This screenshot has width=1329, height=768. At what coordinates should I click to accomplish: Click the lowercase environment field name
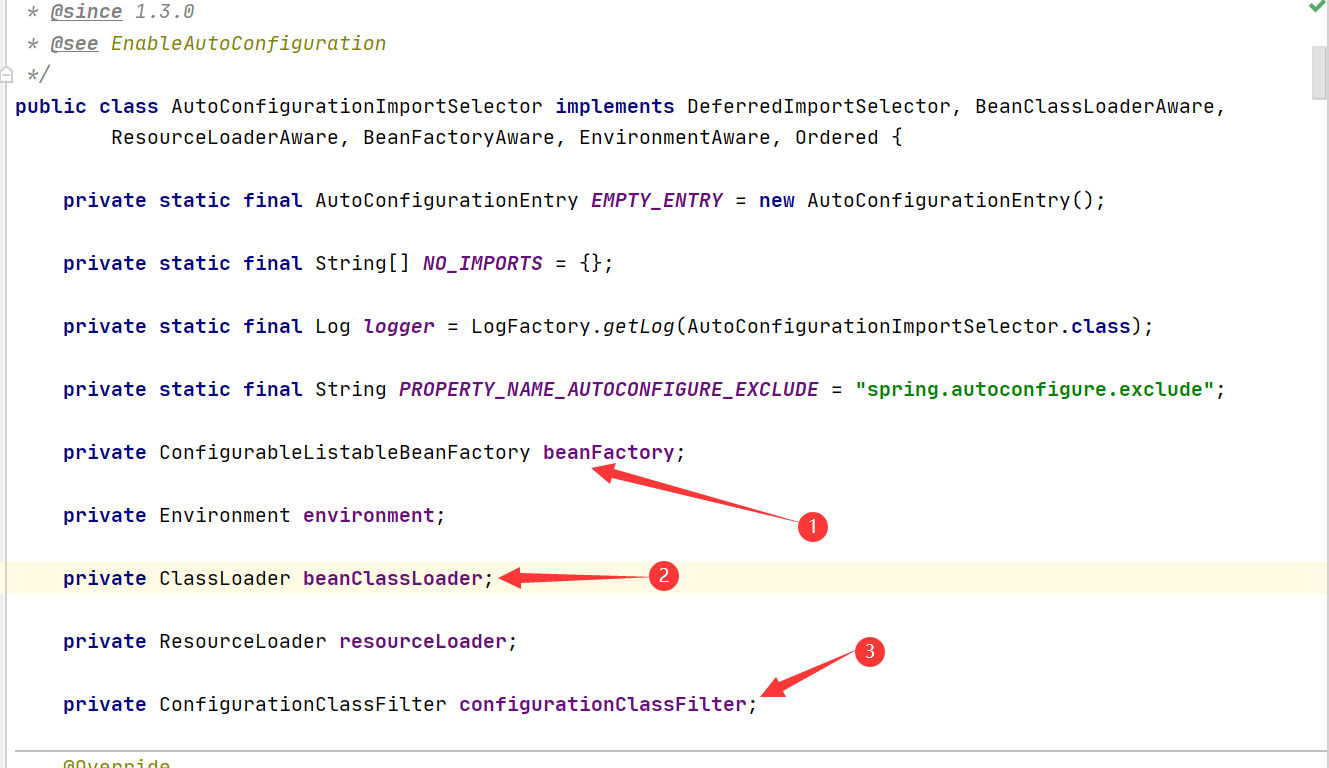point(369,516)
